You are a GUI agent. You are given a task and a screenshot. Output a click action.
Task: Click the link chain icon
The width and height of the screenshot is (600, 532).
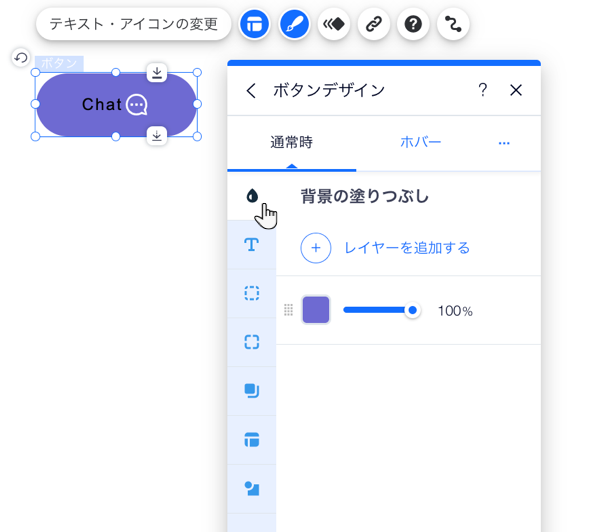coord(374,24)
